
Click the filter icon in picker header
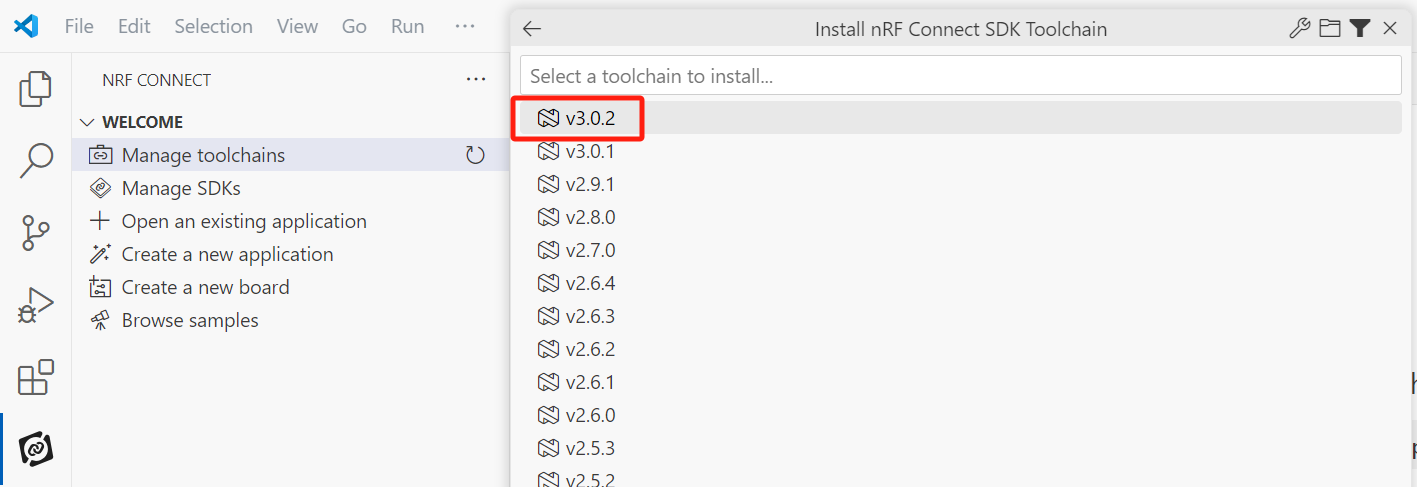[1359, 29]
